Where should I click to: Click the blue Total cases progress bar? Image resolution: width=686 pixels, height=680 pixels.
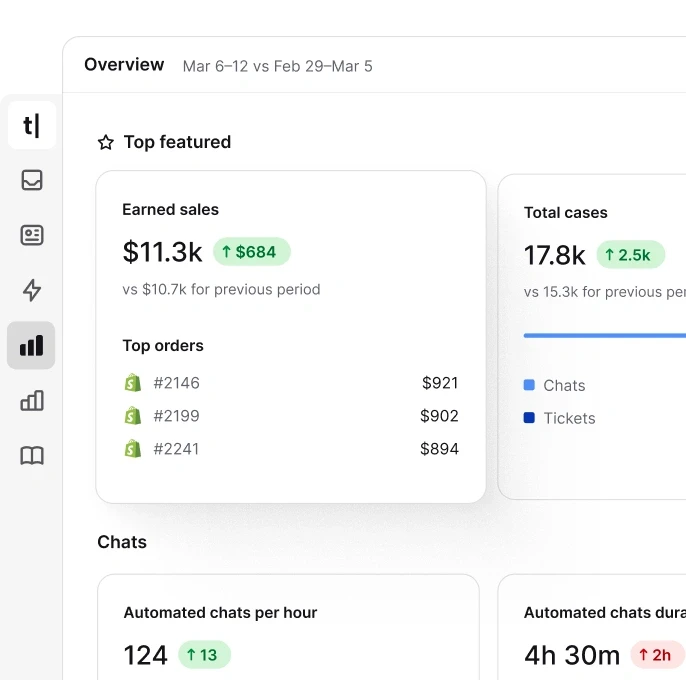pos(605,336)
